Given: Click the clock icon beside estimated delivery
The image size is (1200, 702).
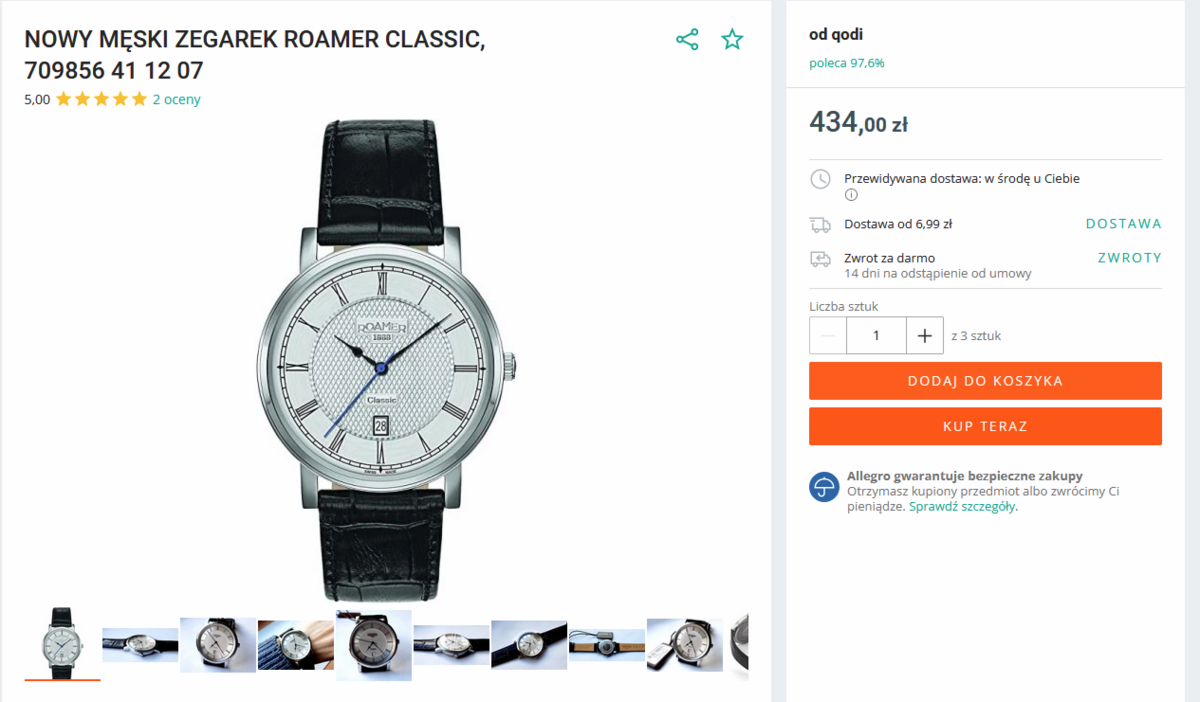Looking at the screenshot, I should point(820,179).
